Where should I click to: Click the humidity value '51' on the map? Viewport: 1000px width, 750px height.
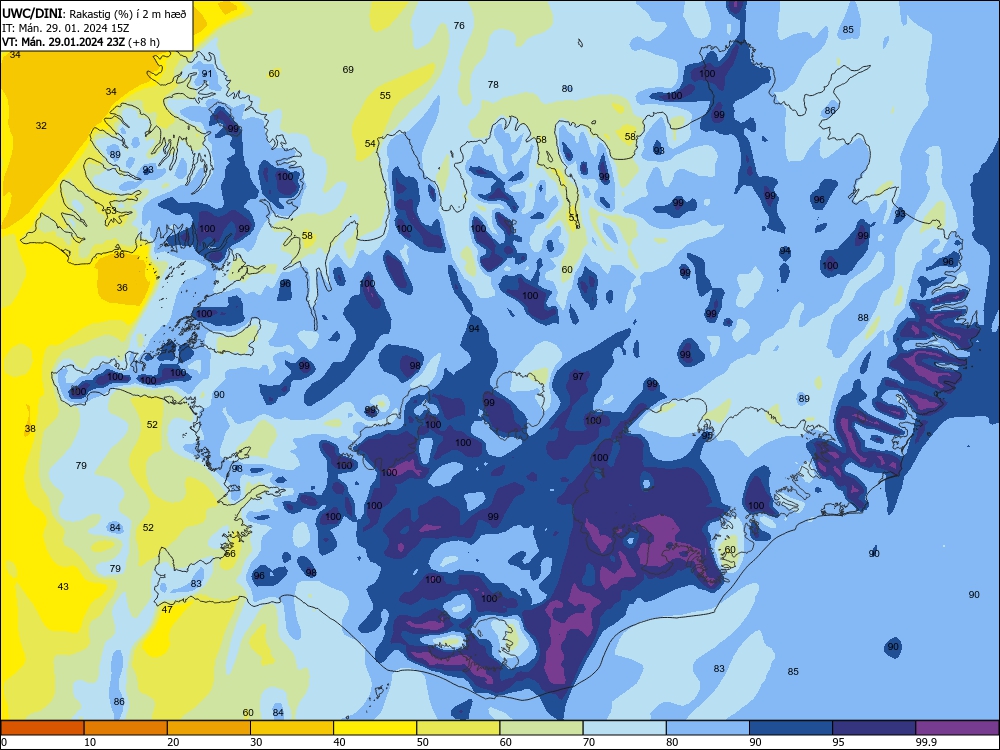pyautogui.click(x=574, y=217)
